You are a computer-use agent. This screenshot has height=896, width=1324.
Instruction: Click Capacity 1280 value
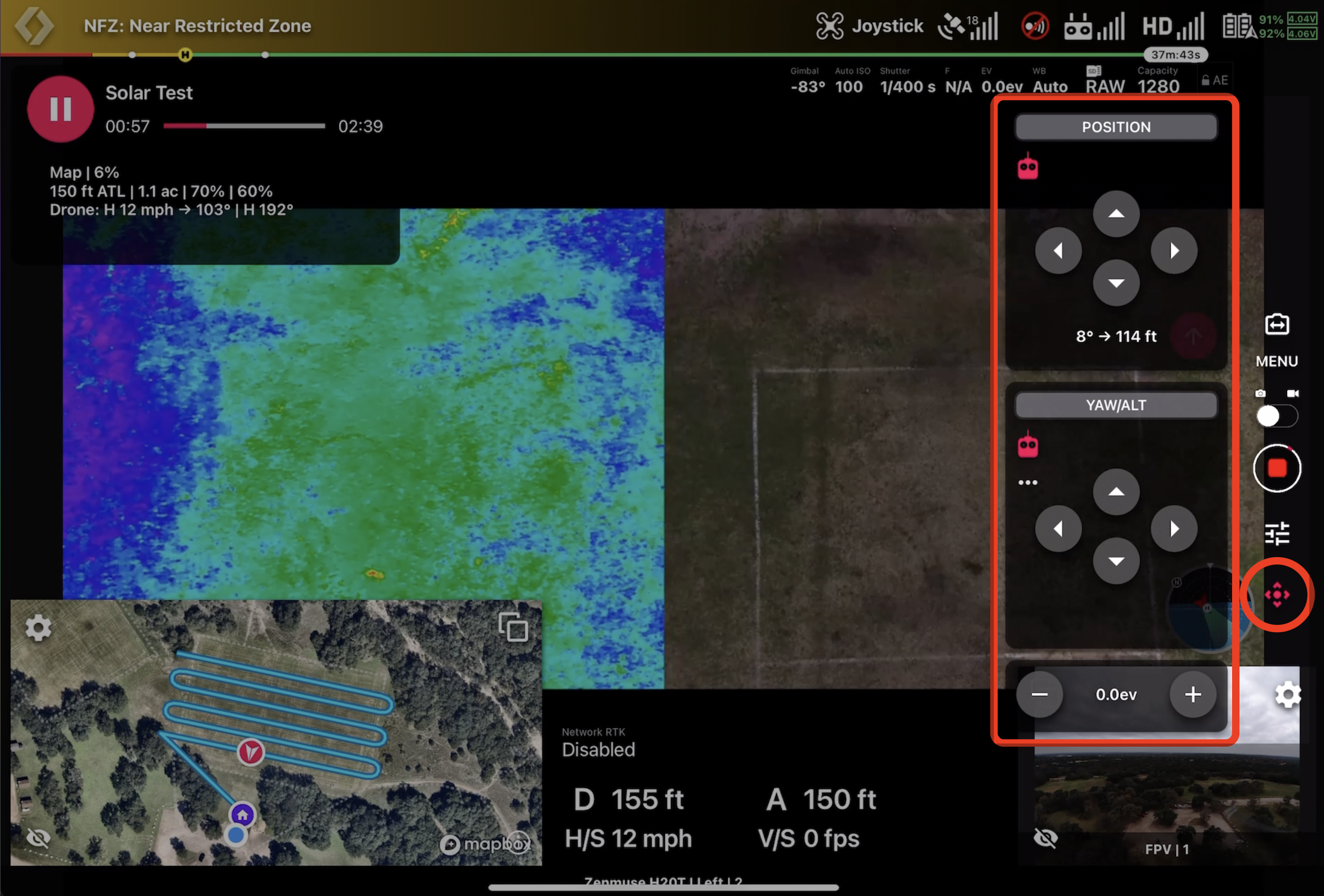(x=1158, y=81)
